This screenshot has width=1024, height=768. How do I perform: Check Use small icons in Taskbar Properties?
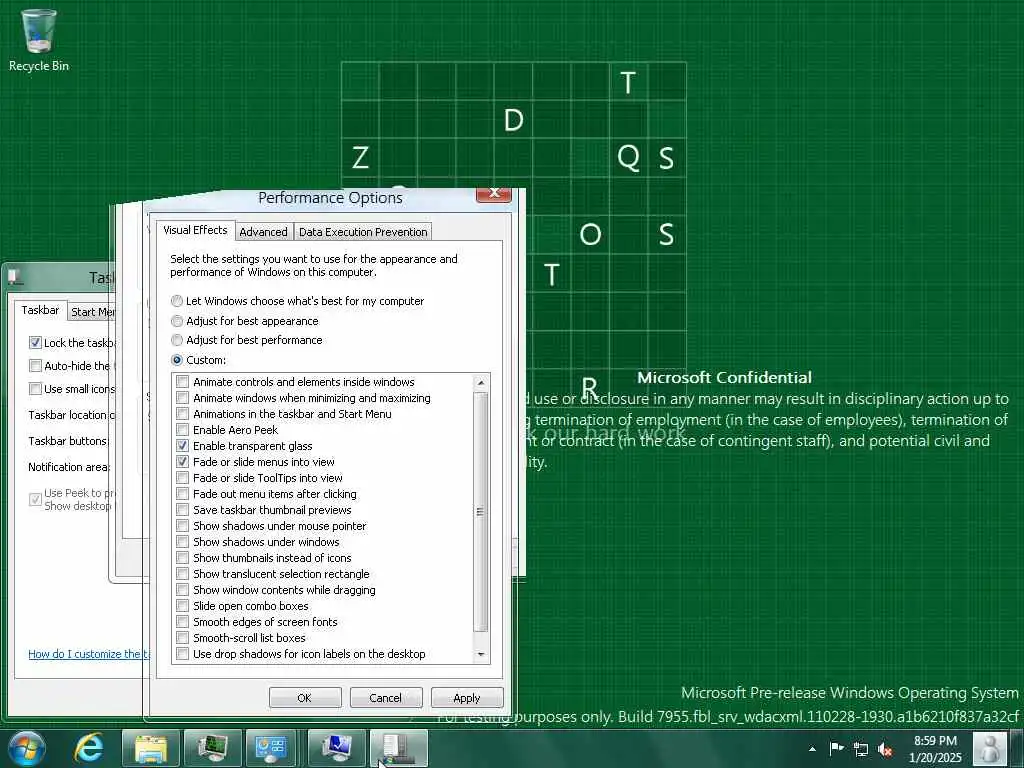click(x=36, y=389)
